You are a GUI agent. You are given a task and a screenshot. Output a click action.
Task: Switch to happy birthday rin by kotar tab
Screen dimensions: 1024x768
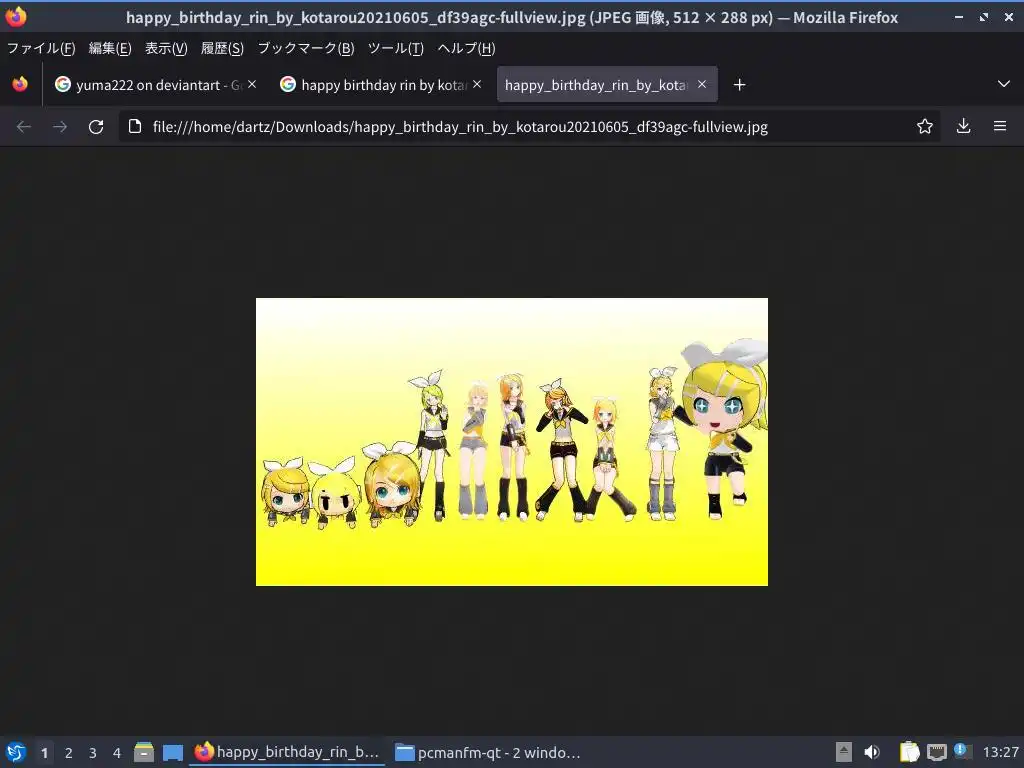point(381,85)
